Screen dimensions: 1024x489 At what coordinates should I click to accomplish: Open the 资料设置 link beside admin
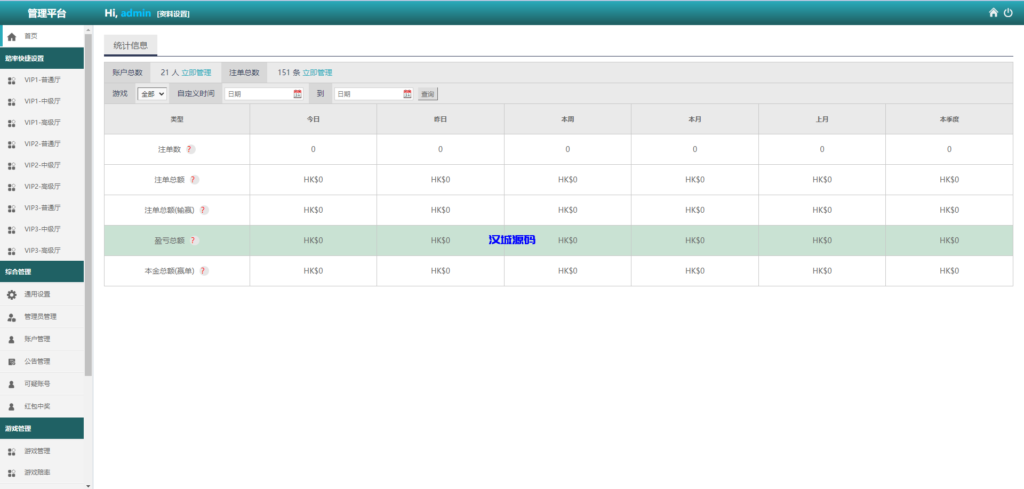click(173, 14)
